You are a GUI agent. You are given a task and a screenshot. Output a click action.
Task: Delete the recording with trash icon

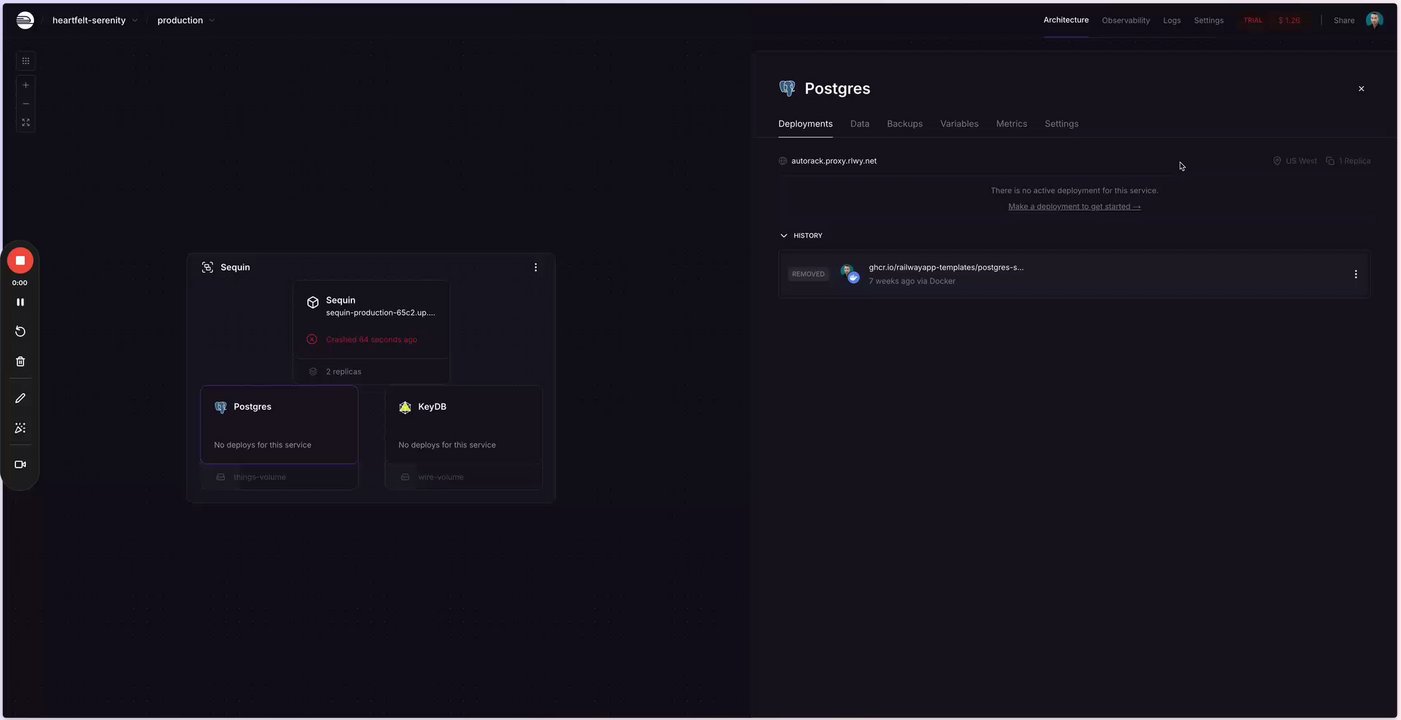pyautogui.click(x=20, y=361)
